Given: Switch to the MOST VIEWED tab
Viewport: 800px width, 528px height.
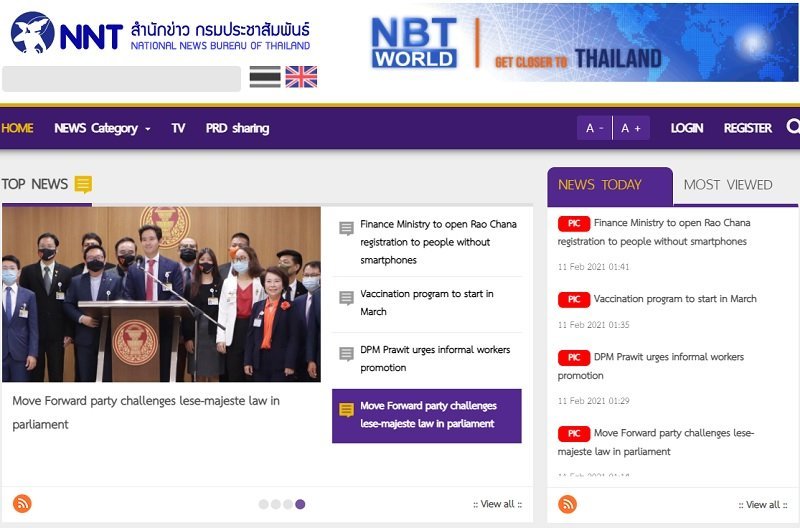Looking at the screenshot, I should (728, 185).
